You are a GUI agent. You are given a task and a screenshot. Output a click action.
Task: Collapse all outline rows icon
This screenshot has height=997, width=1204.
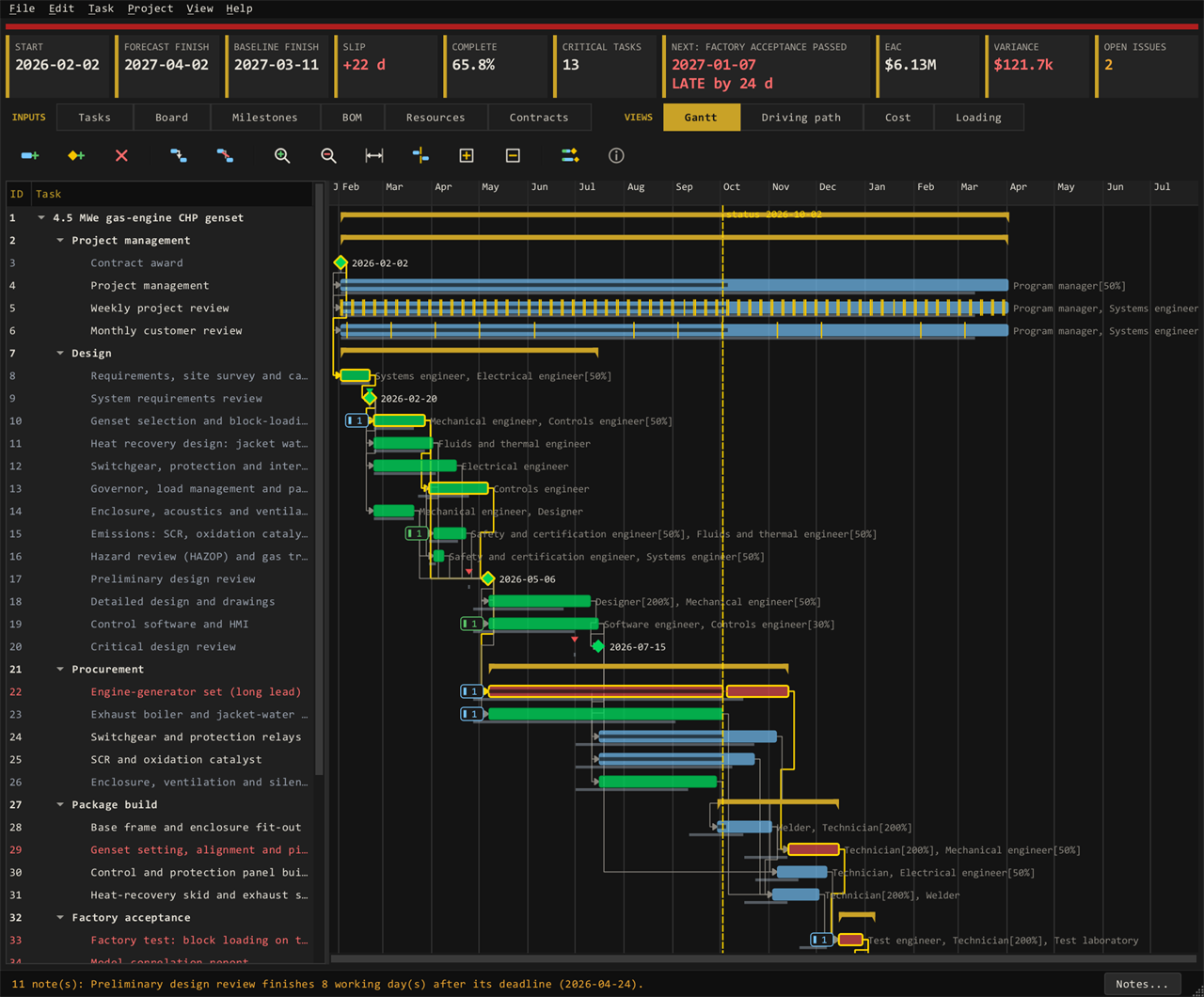[x=513, y=155]
